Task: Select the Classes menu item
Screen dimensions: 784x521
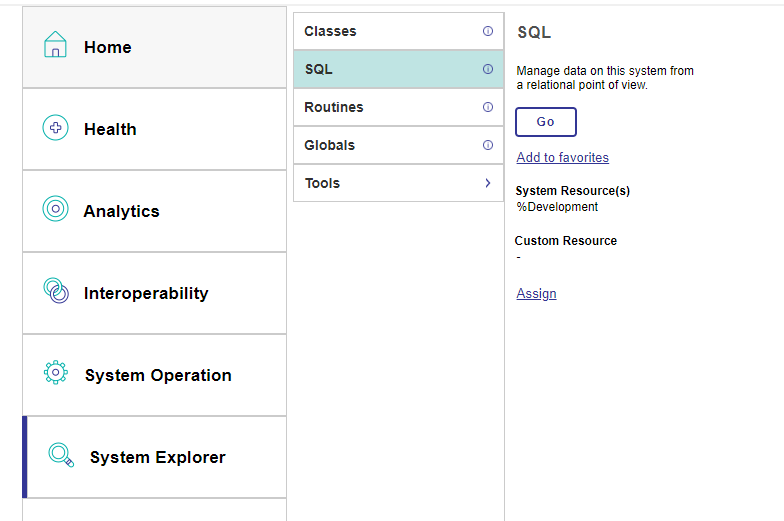Action: [398, 31]
